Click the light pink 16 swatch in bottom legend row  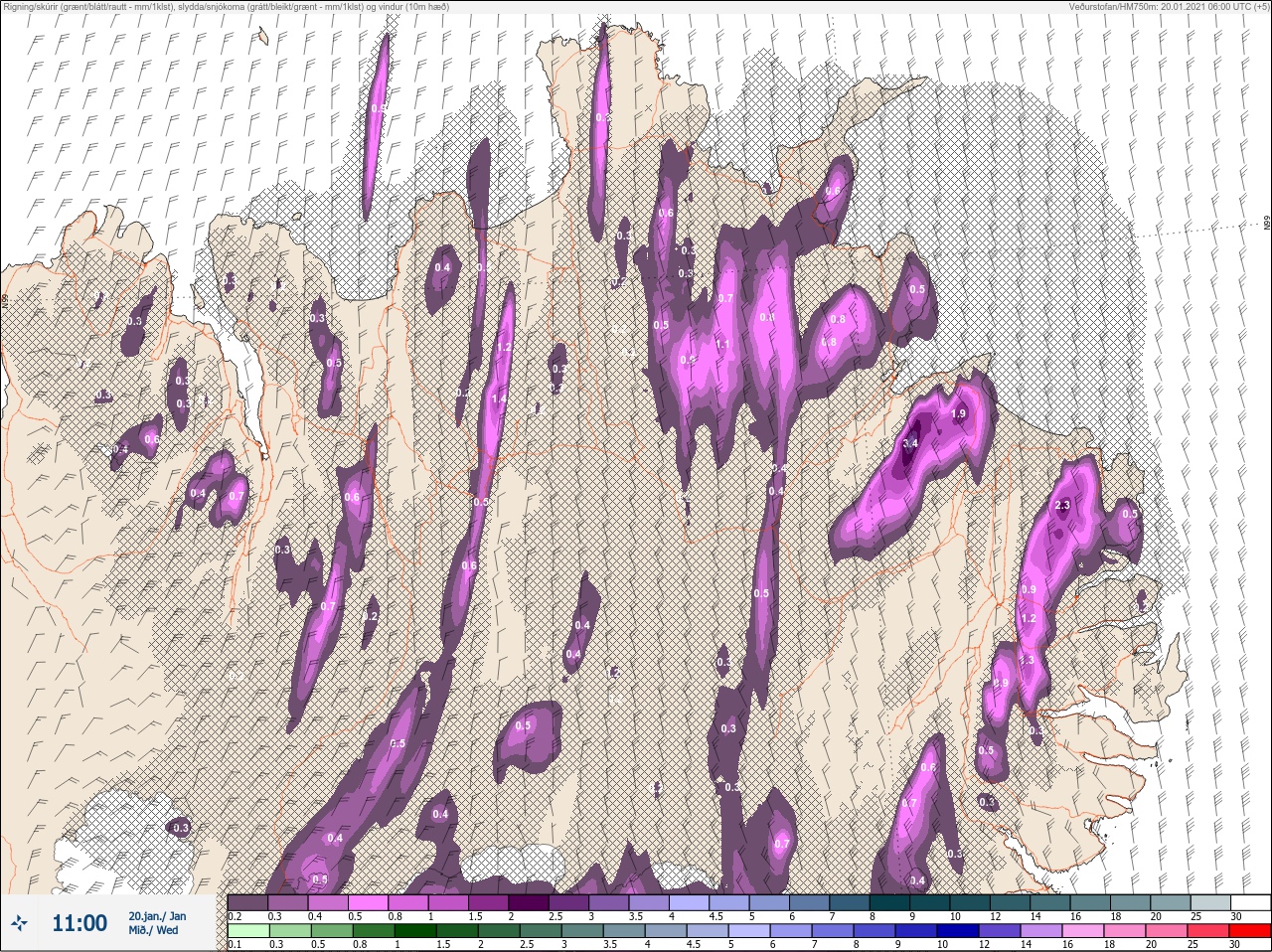coord(1082,931)
